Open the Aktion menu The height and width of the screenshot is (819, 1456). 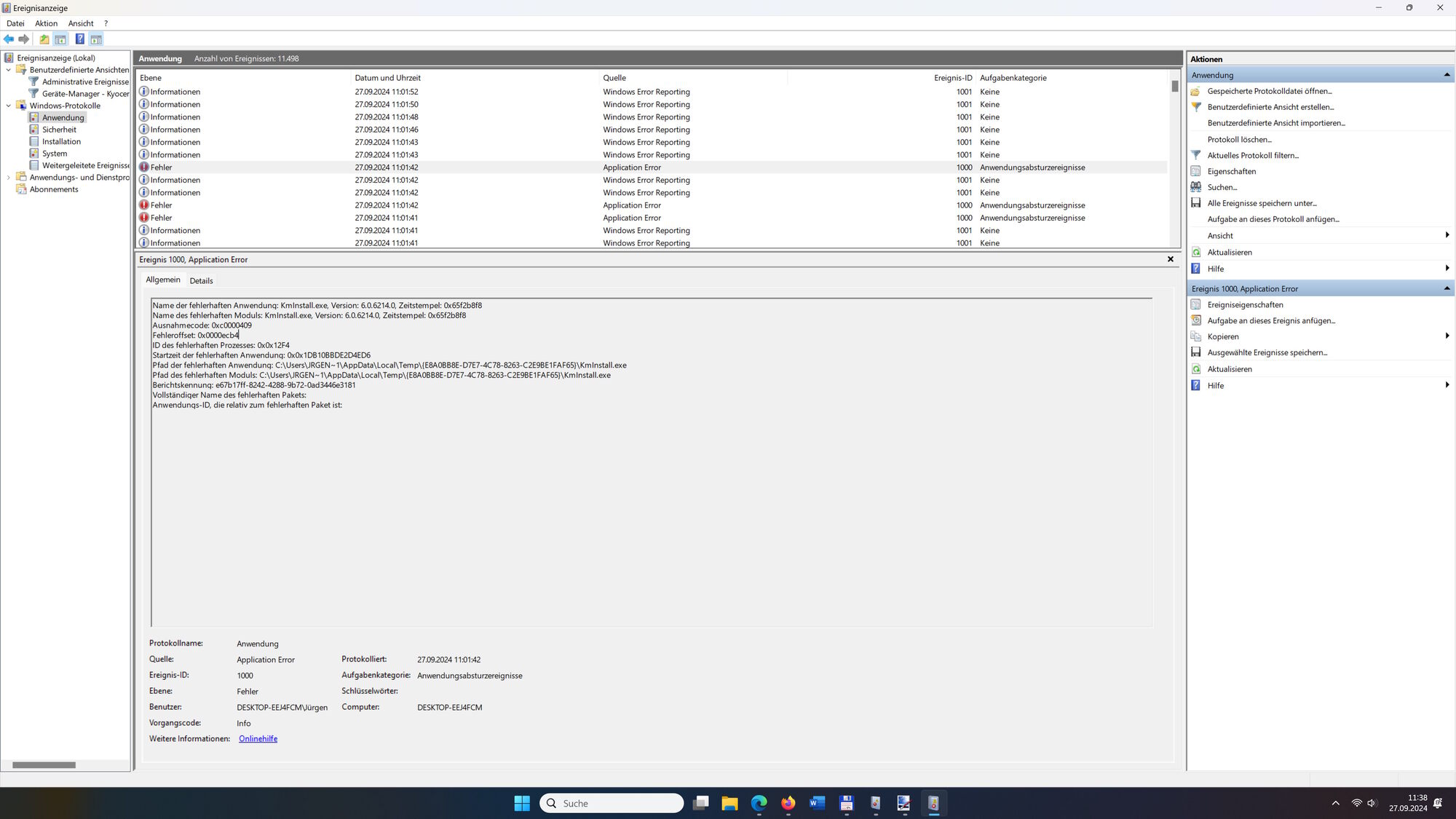coord(46,23)
